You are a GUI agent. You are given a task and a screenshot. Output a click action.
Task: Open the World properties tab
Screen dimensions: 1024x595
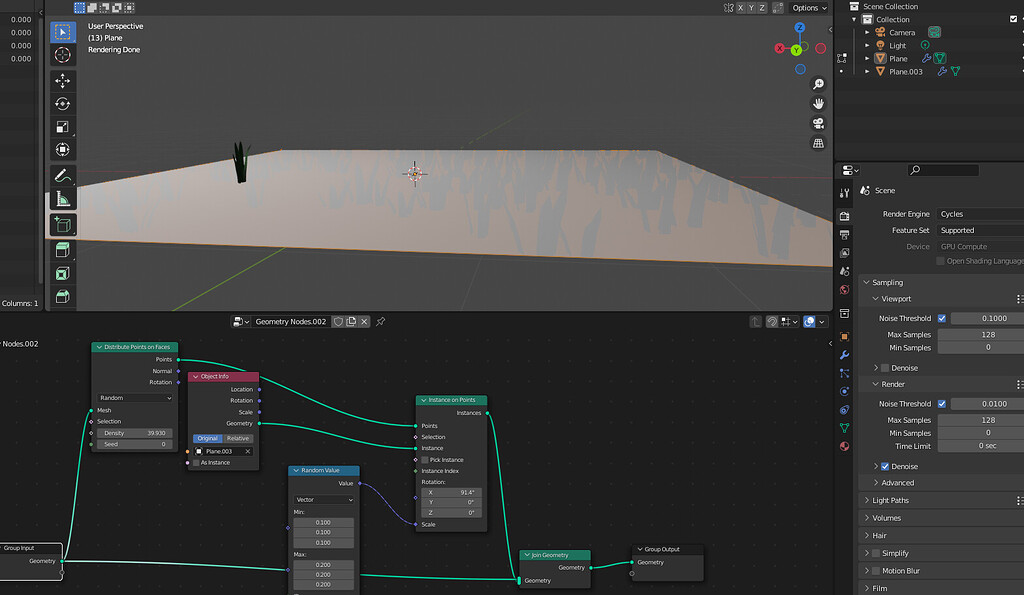844,289
